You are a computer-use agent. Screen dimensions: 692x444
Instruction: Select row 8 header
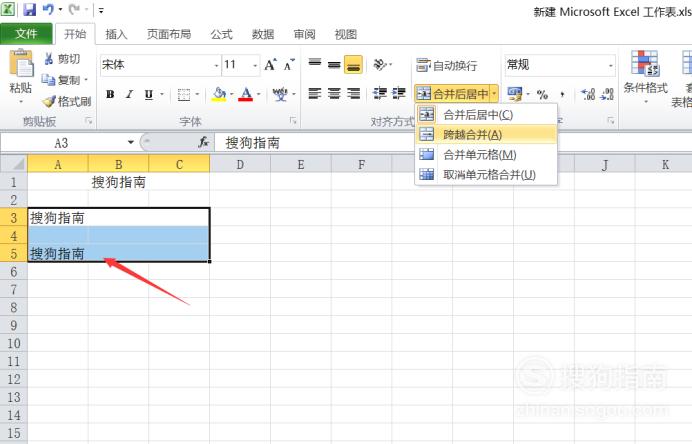click(14, 307)
